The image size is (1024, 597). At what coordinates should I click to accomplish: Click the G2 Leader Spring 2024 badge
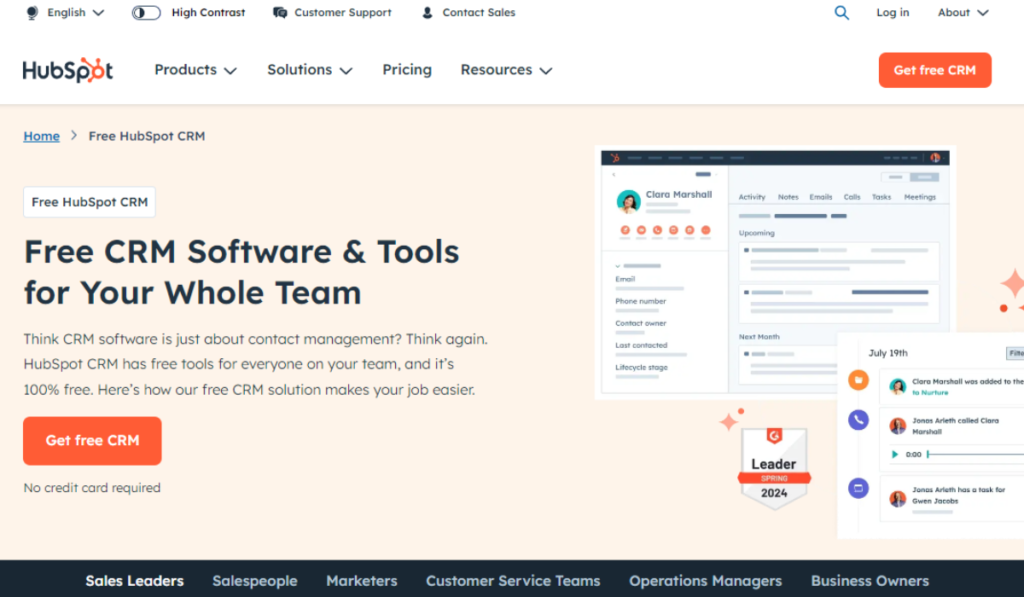(774, 468)
